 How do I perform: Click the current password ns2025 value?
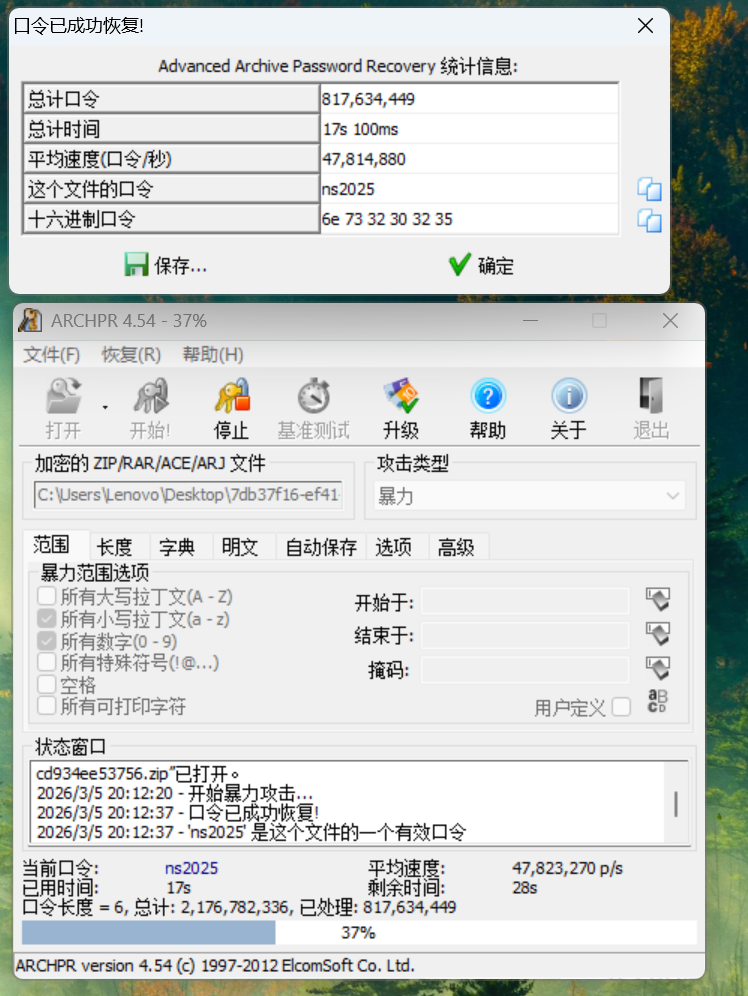tap(191, 868)
